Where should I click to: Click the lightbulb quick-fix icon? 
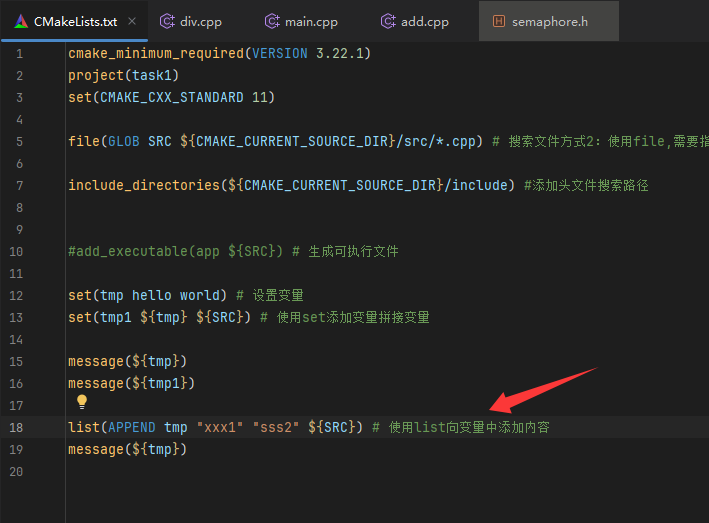83,402
